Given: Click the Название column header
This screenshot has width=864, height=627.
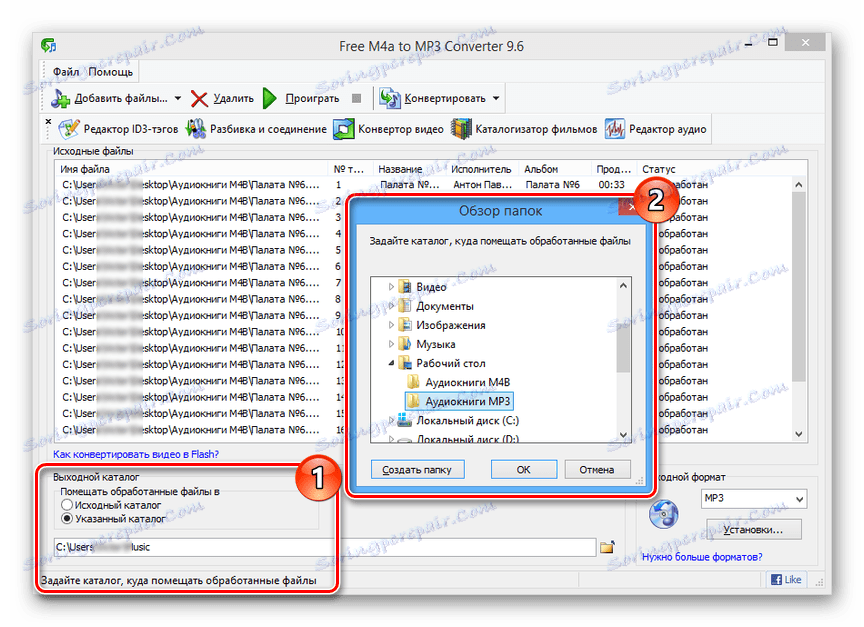Looking at the screenshot, I should [x=409, y=169].
